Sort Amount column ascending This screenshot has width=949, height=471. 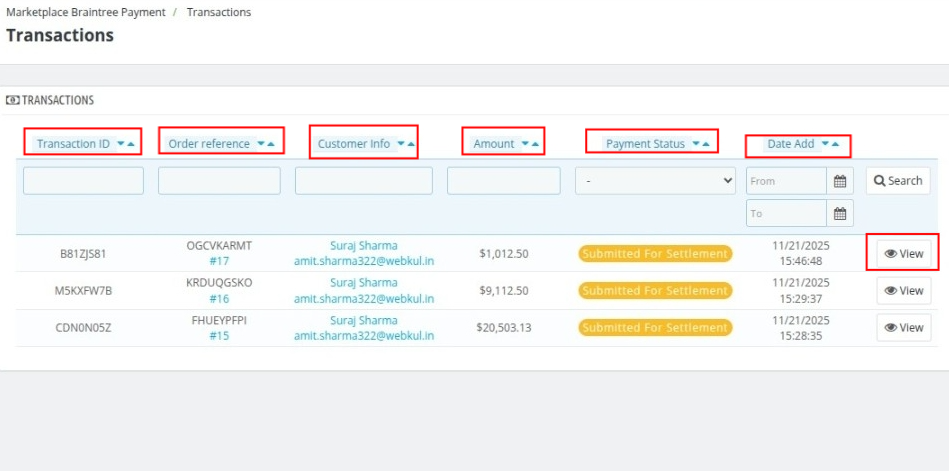tap(535, 144)
